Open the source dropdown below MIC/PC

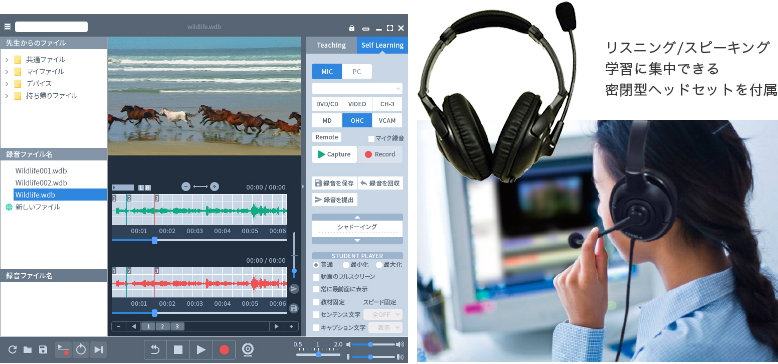click(x=357, y=88)
